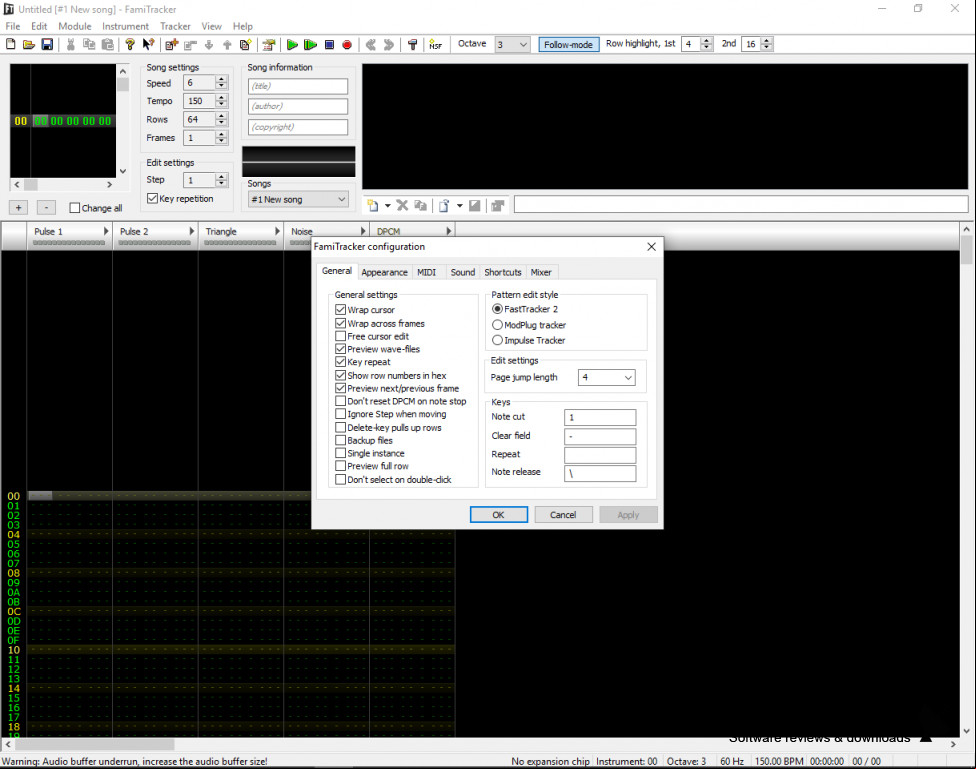
Task: Toggle the Preview wave-files checkbox
Action: pyautogui.click(x=340, y=349)
